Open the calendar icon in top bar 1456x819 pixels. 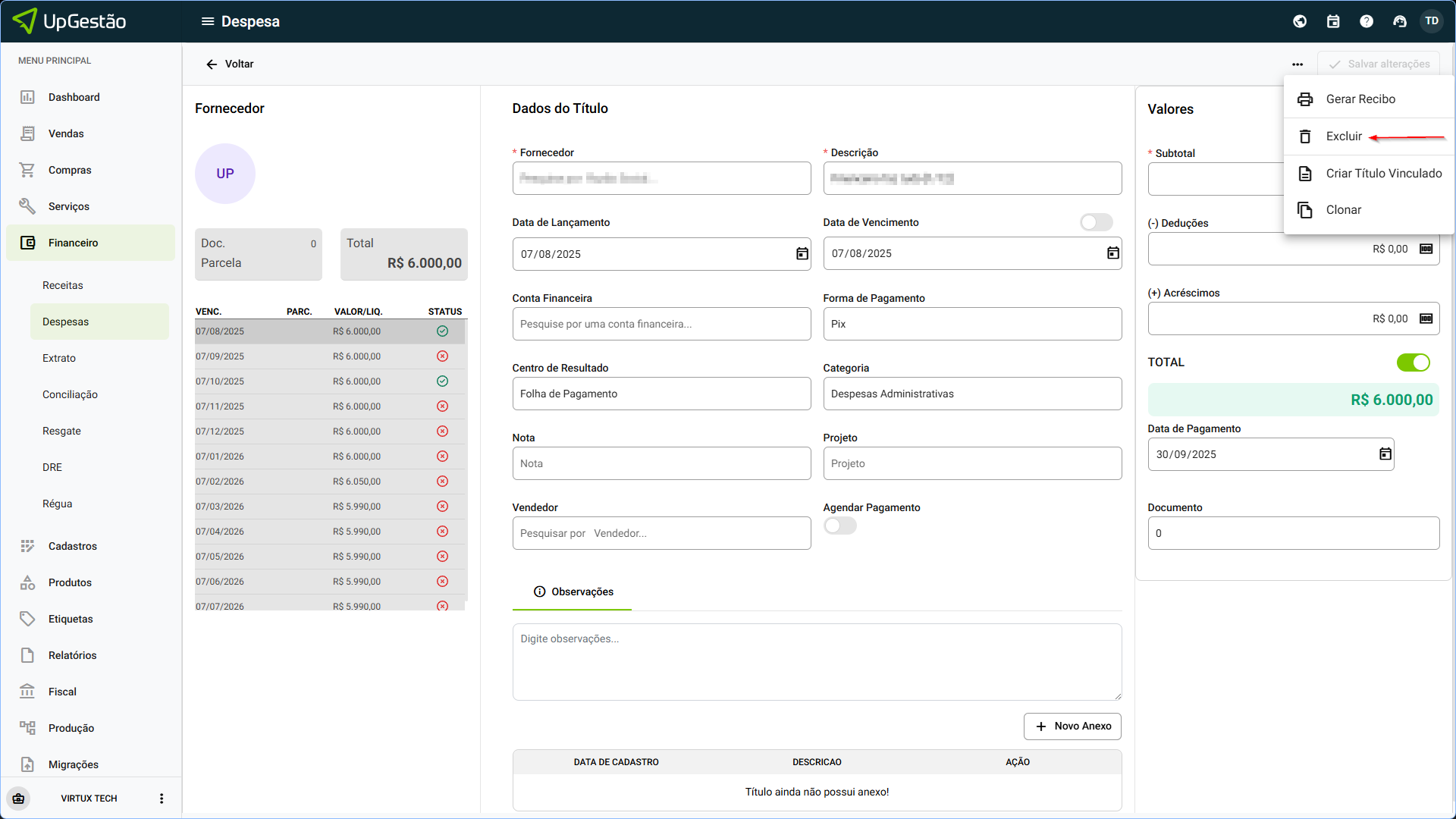click(1333, 21)
